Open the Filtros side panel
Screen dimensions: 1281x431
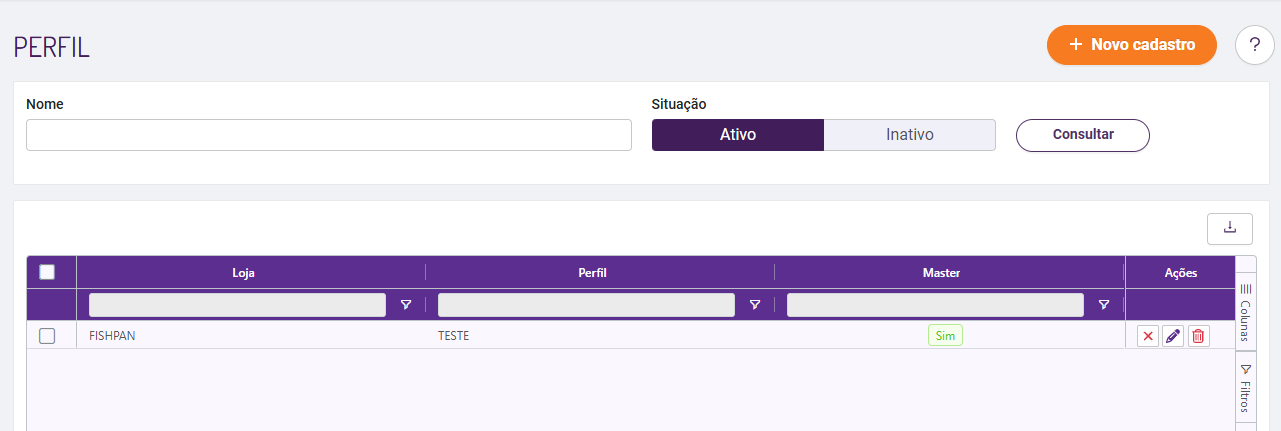click(1245, 388)
